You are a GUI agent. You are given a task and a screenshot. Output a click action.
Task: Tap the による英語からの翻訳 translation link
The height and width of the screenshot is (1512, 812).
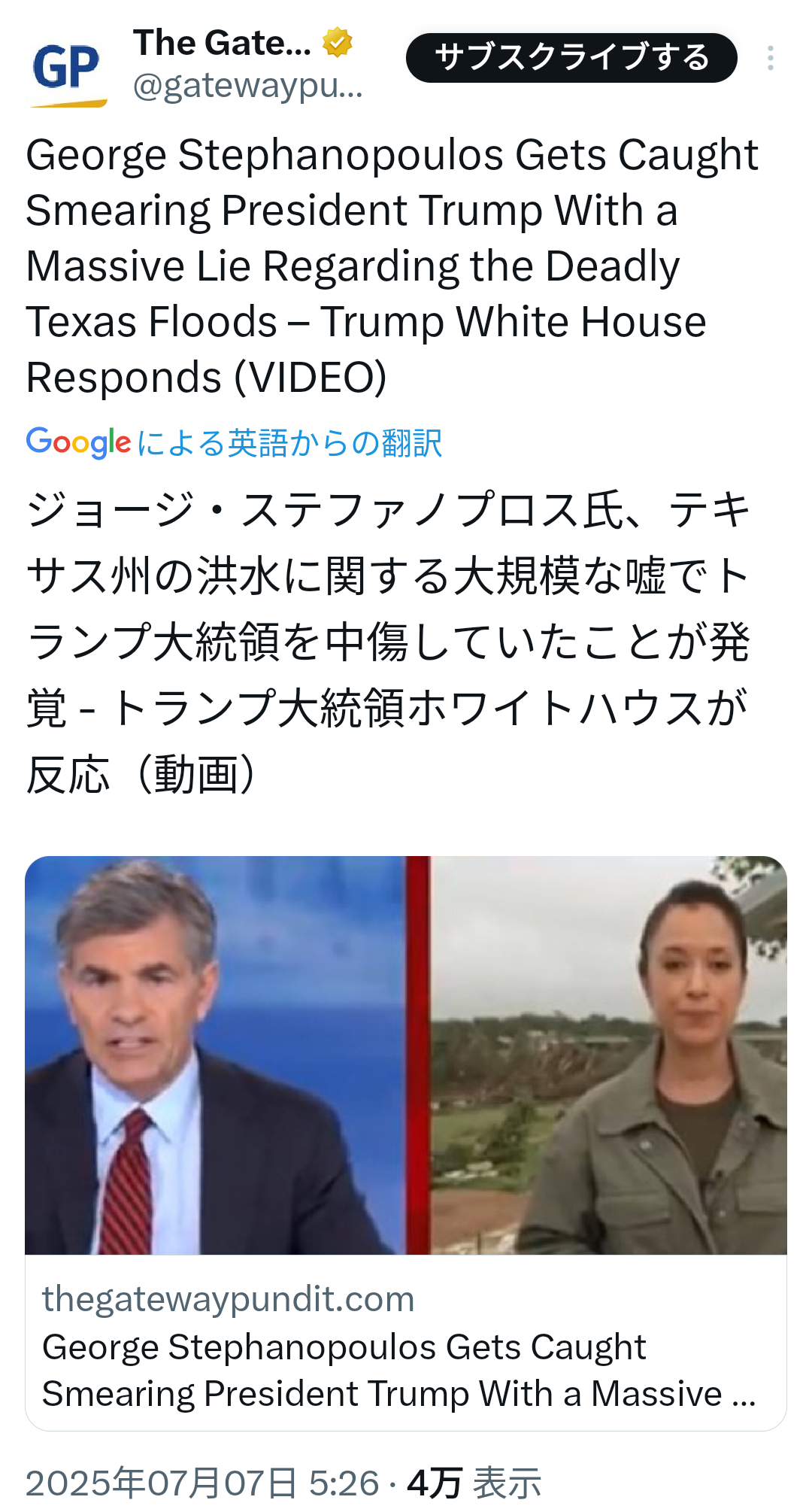point(289,443)
